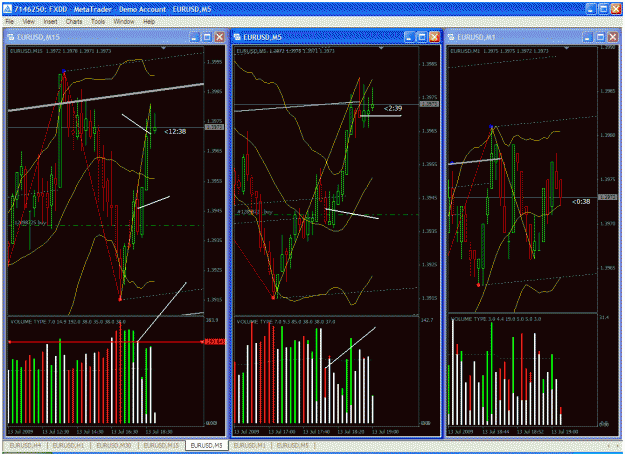Click the chart shift triangle in the M5 chart
The image size is (625, 454).
click(381, 48)
